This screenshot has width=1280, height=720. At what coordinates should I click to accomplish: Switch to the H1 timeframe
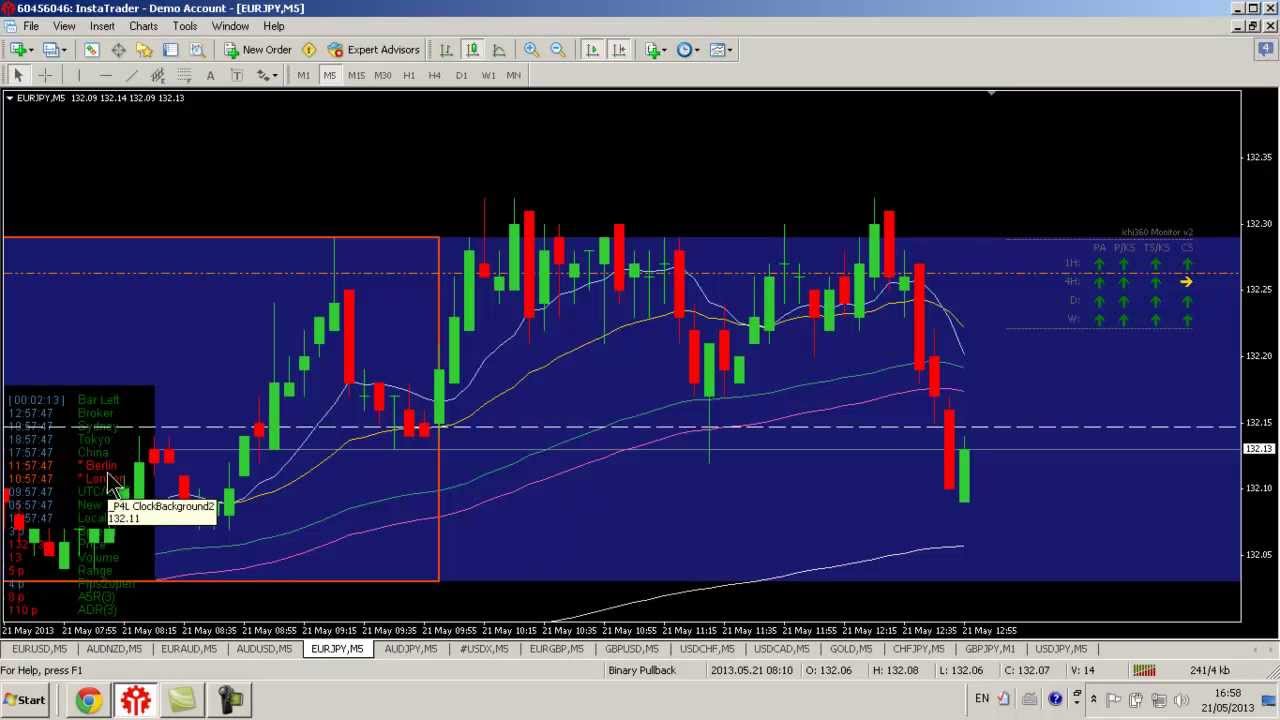(409, 75)
